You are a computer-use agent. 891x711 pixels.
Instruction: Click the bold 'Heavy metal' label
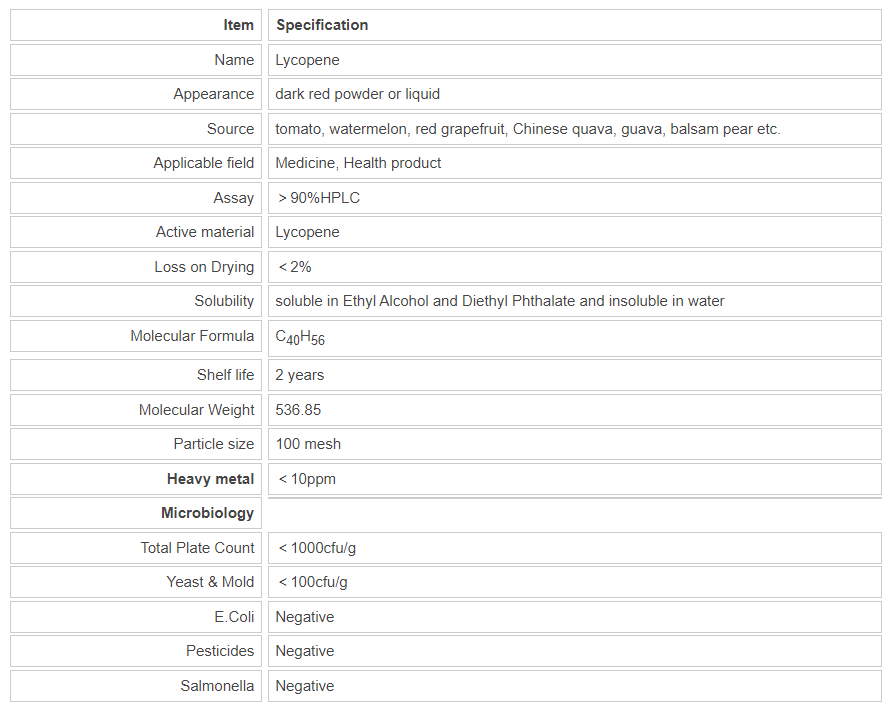pos(210,479)
